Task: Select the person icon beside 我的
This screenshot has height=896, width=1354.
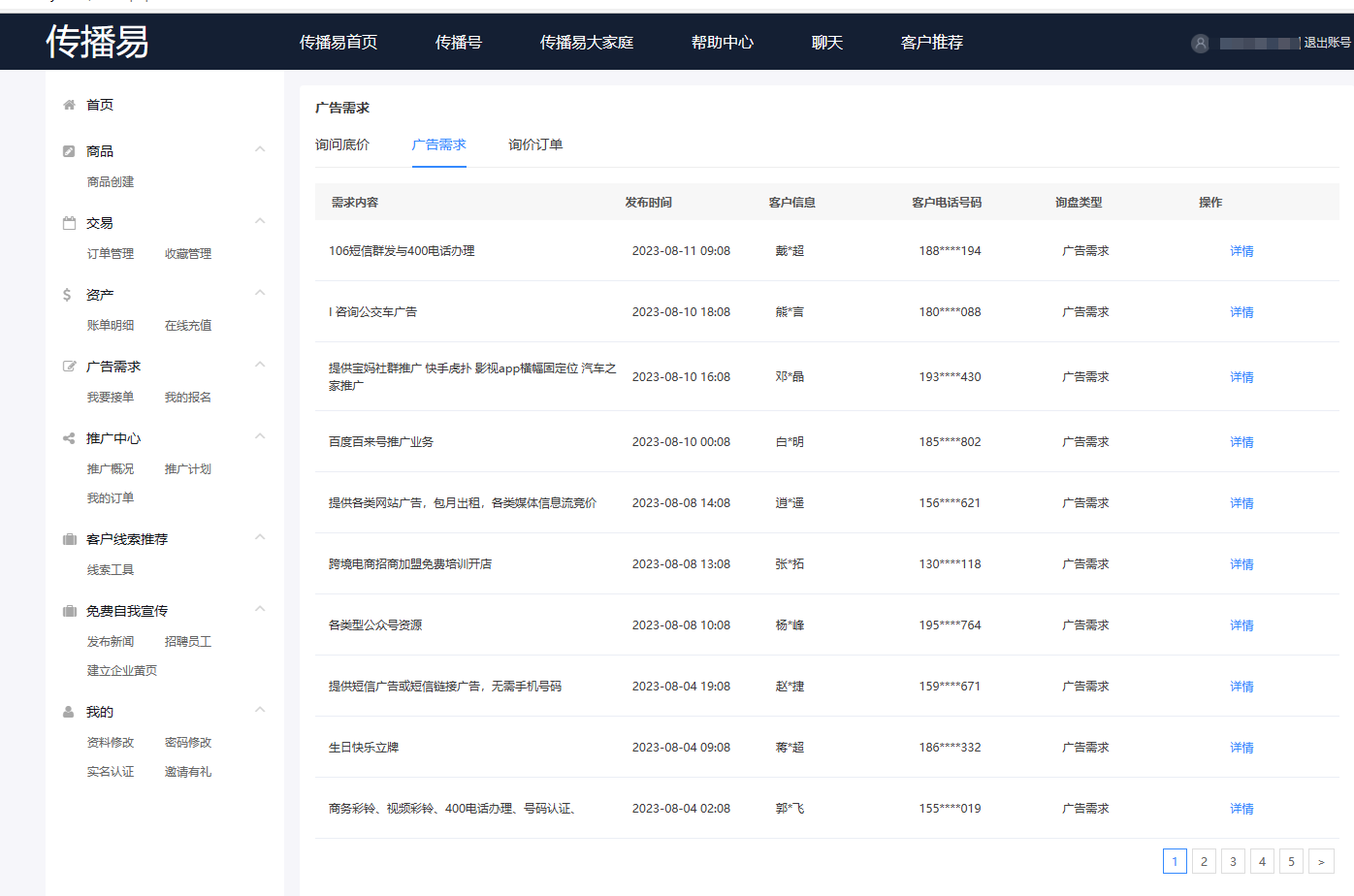Action: click(68, 711)
